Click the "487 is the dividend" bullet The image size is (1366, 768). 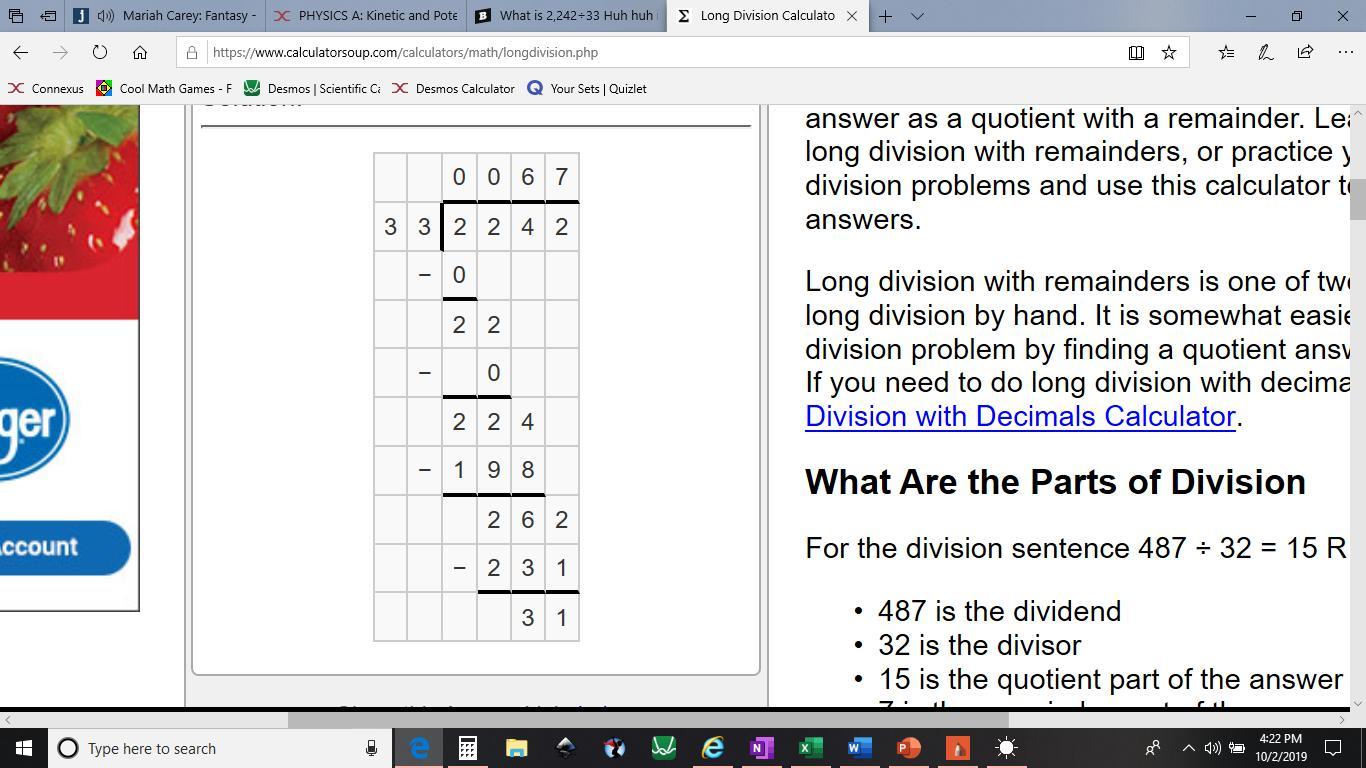pos(999,611)
